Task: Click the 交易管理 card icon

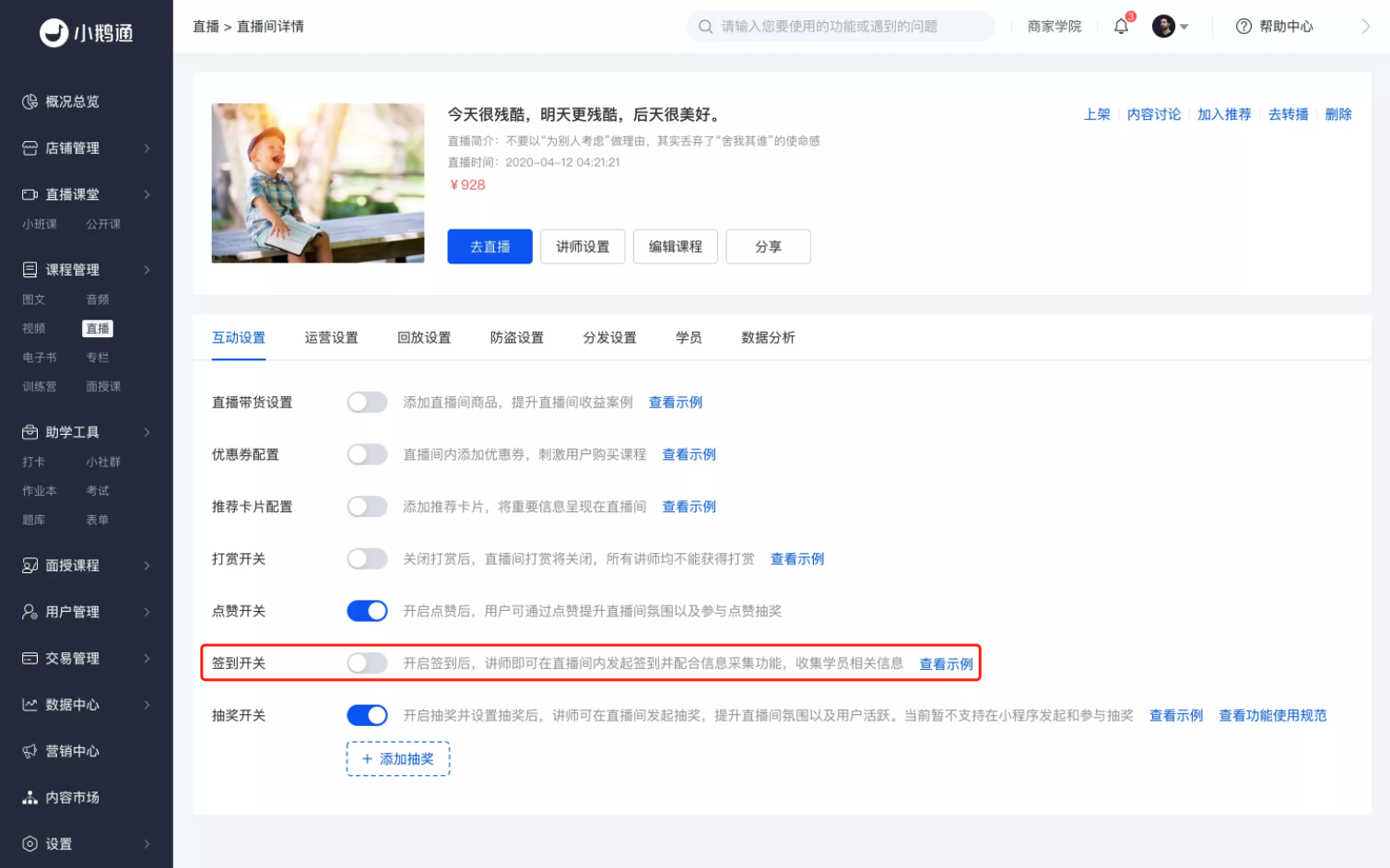Action: click(x=29, y=659)
